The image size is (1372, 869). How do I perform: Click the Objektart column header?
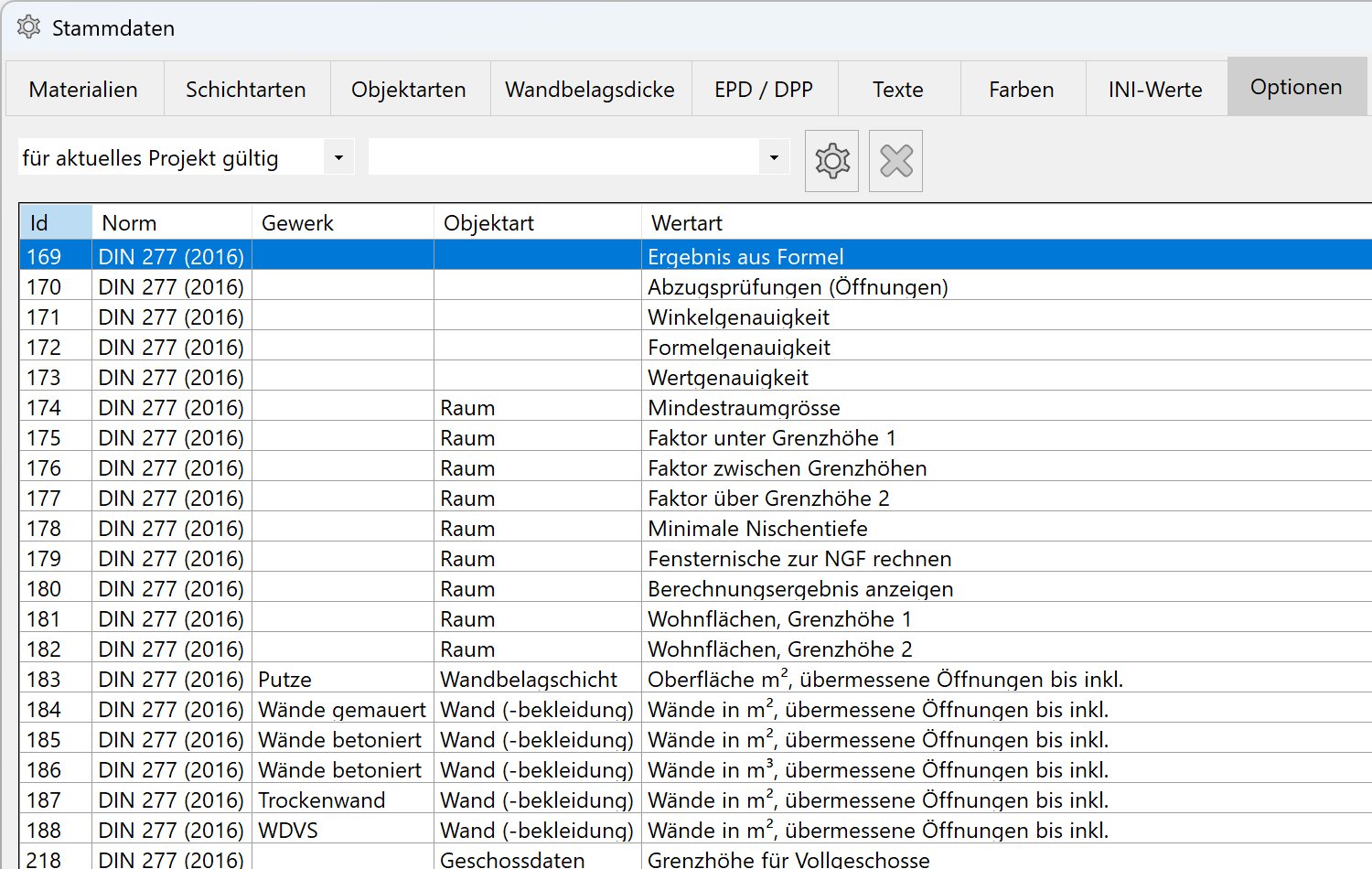[538, 222]
